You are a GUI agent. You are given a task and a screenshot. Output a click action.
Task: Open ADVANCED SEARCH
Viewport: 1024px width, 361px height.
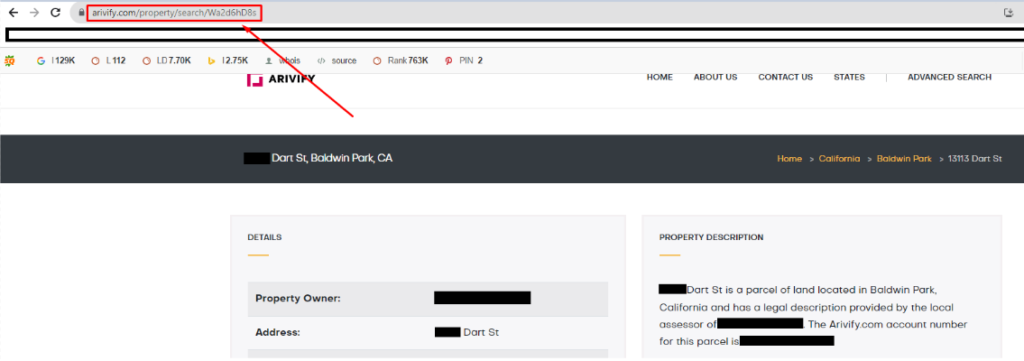949,77
